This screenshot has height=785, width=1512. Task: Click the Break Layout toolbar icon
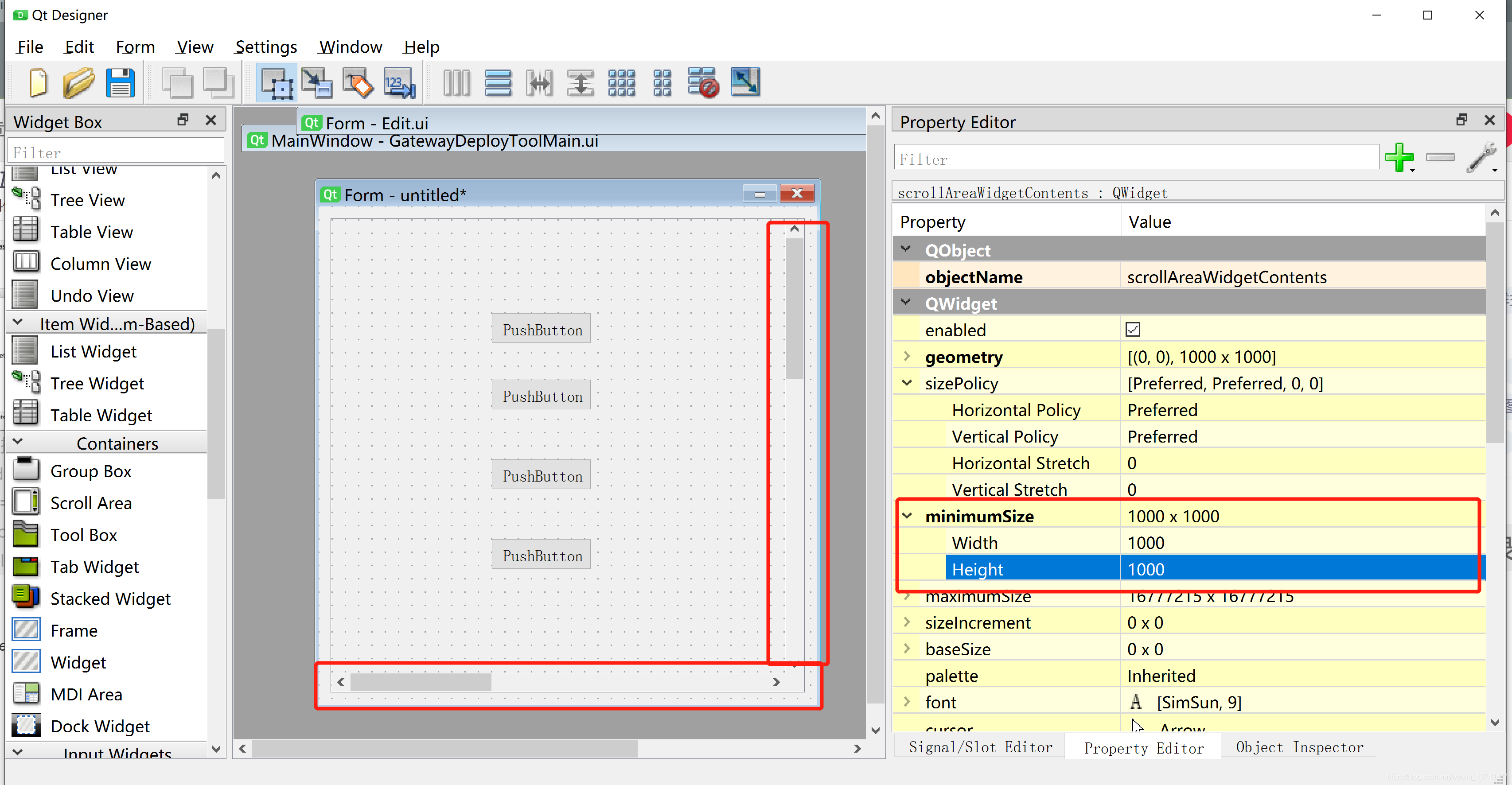(703, 83)
